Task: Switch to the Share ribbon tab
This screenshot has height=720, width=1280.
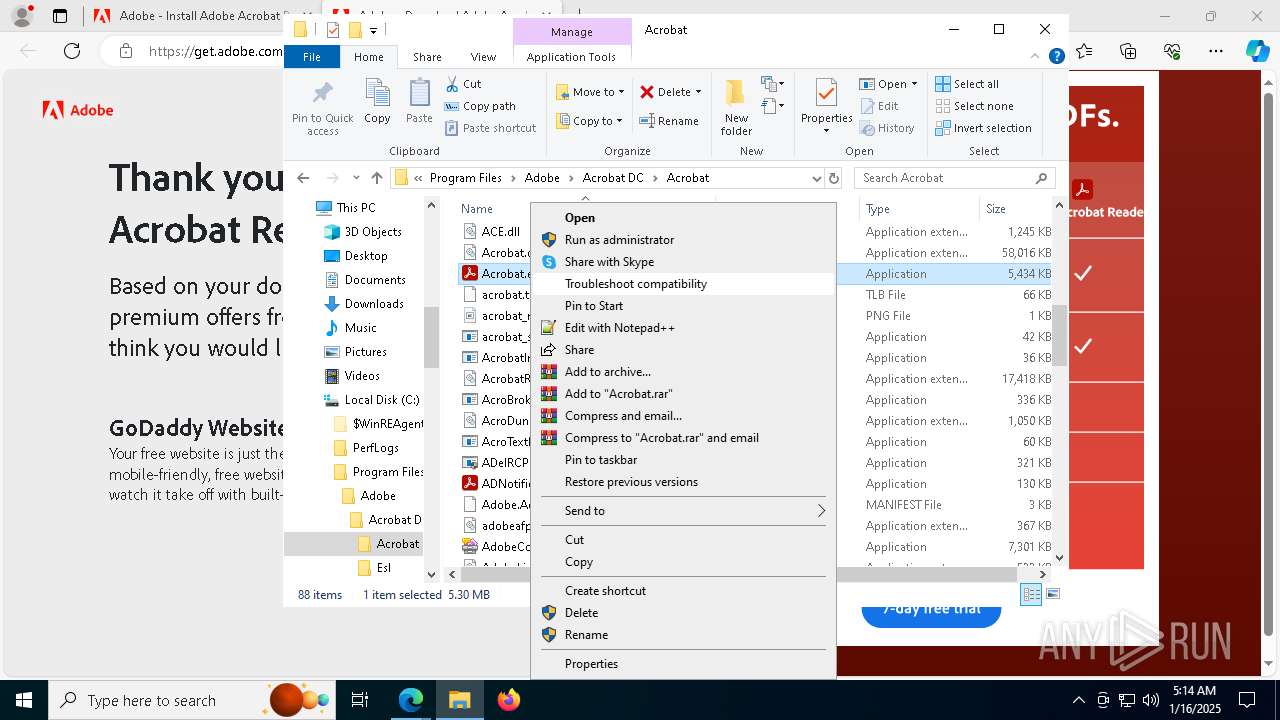Action: pos(427,57)
